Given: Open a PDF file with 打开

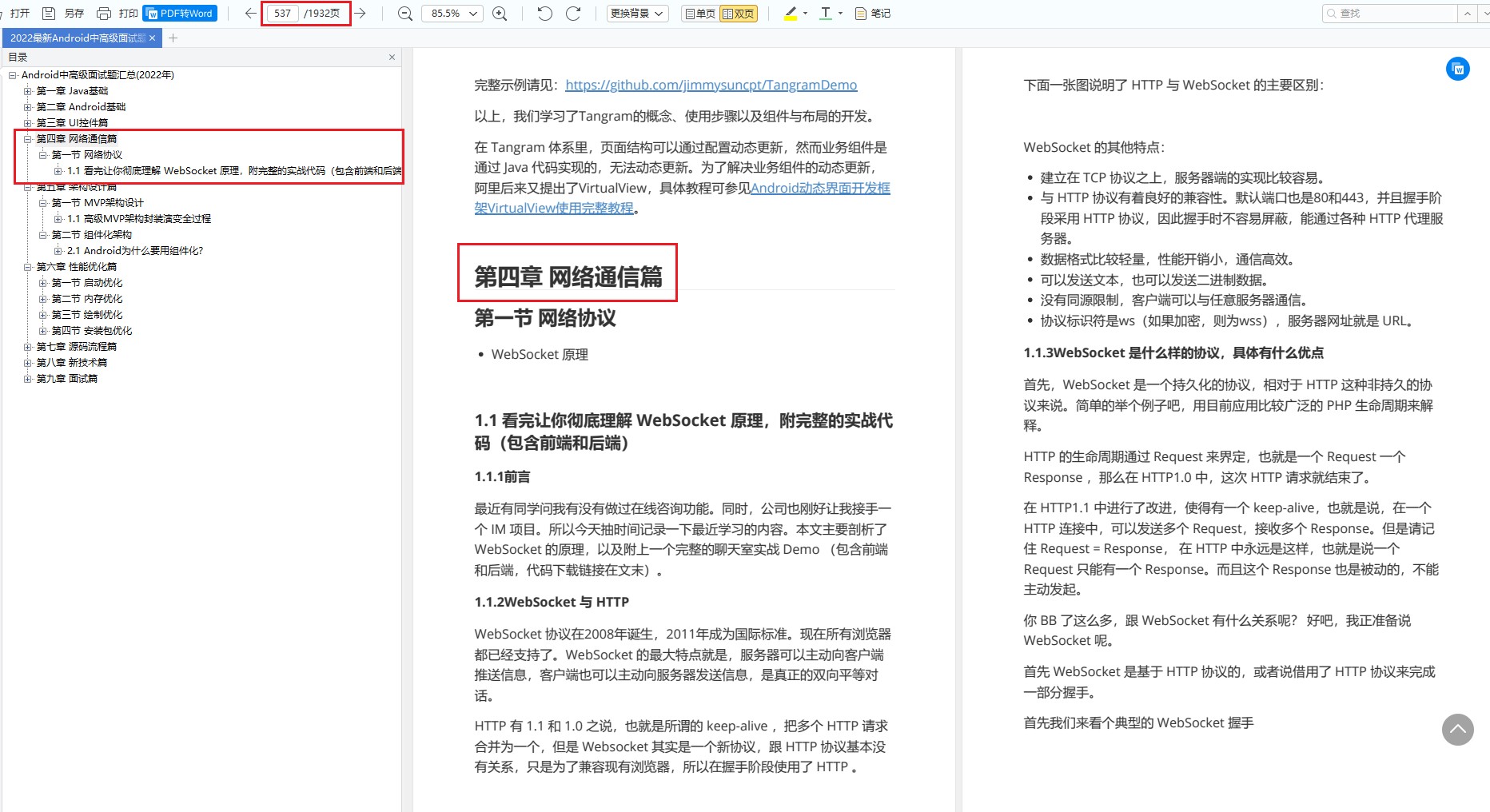Looking at the screenshot, I should [18, 13].
